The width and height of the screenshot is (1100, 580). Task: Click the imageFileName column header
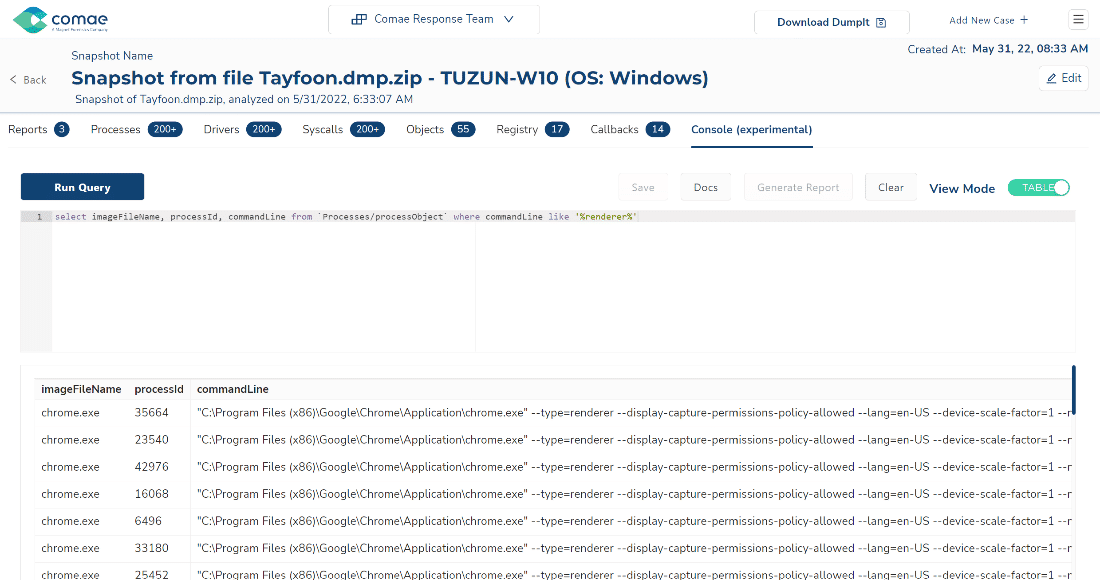81,389
